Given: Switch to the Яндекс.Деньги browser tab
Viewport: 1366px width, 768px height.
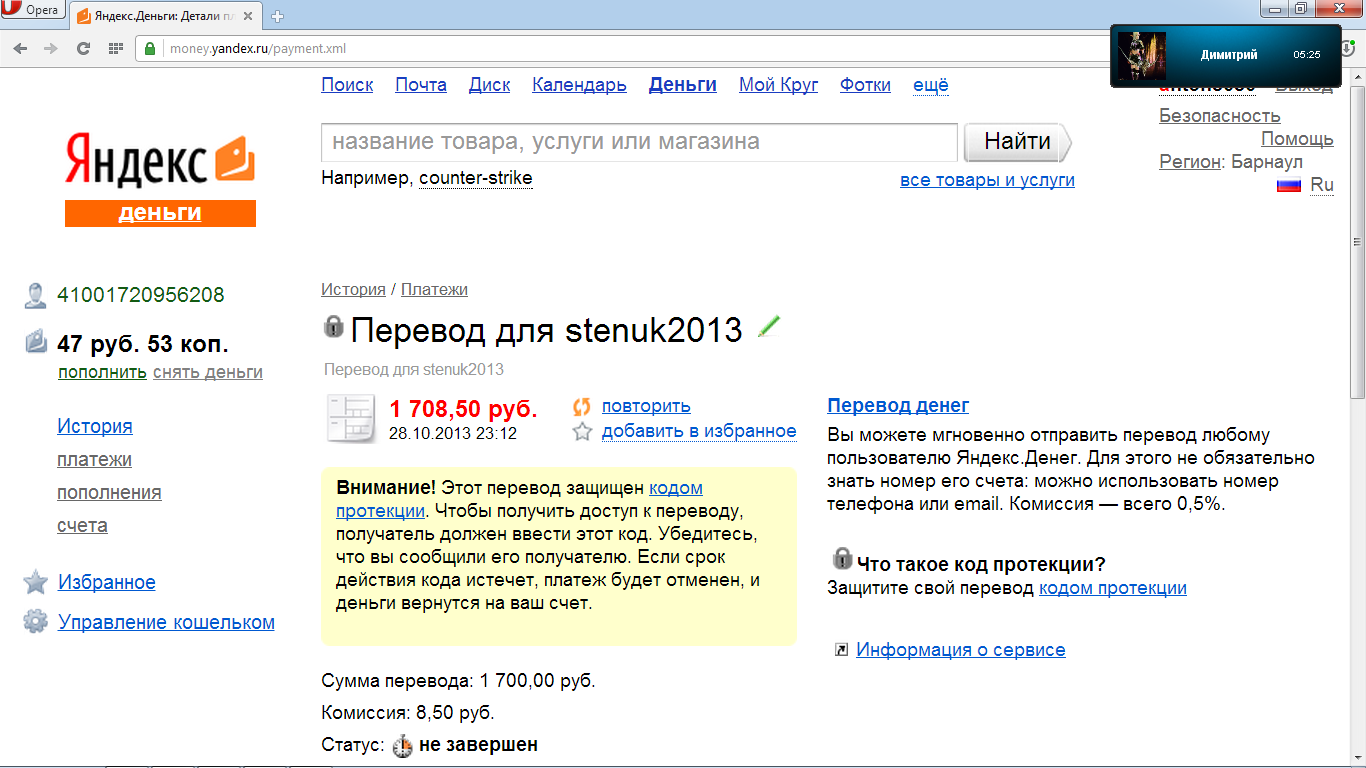Looking at the screenshot, I should [x=164, y=16].
